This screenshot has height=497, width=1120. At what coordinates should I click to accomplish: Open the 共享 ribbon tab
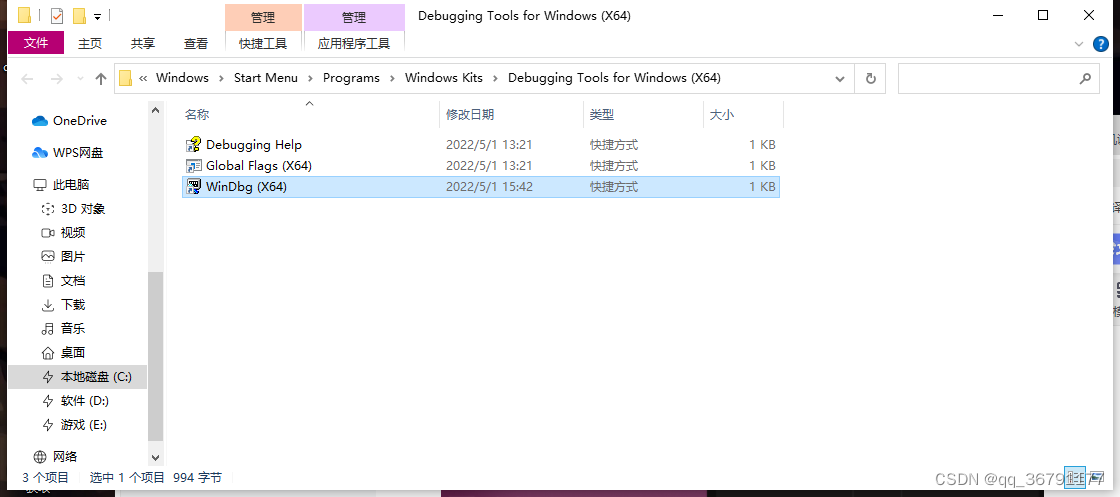click(x=143, y=44)
